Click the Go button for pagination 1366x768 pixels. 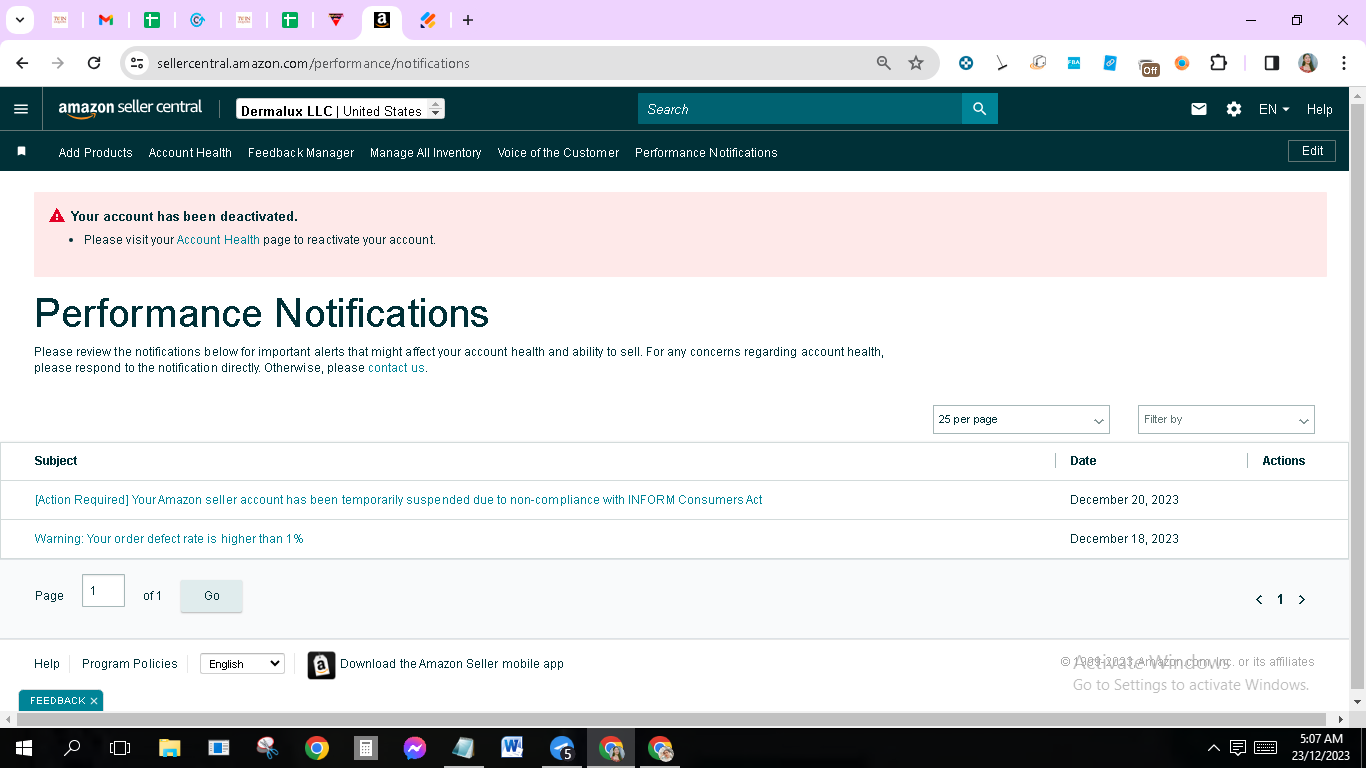point(211,596)
